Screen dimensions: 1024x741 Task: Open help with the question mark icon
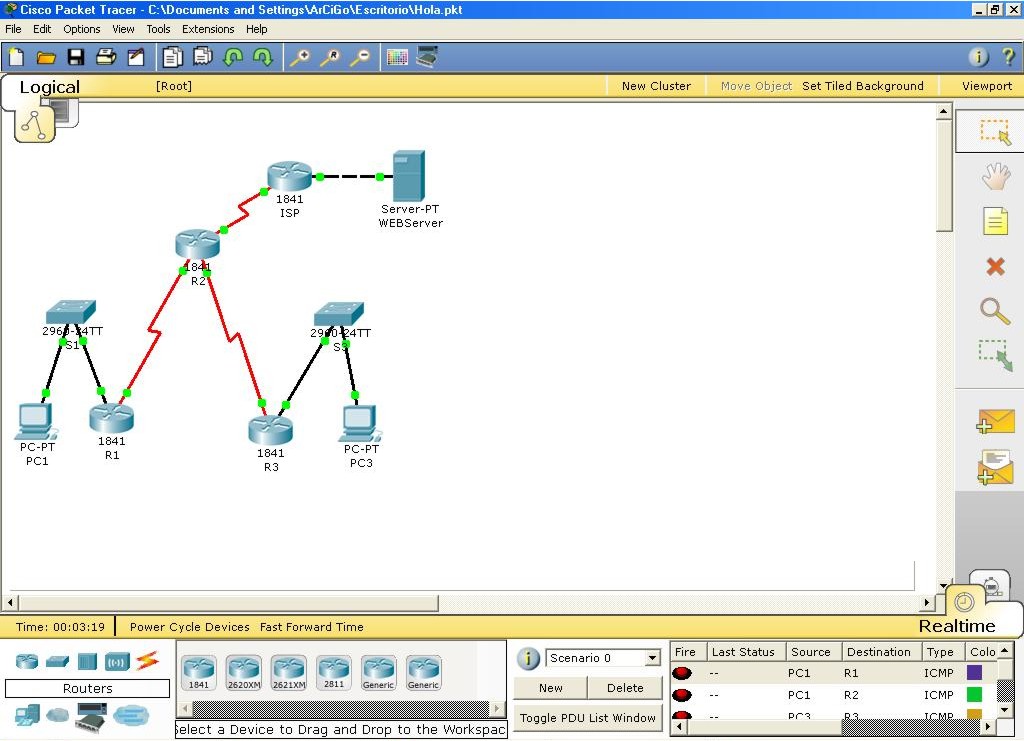(1008, 57)
